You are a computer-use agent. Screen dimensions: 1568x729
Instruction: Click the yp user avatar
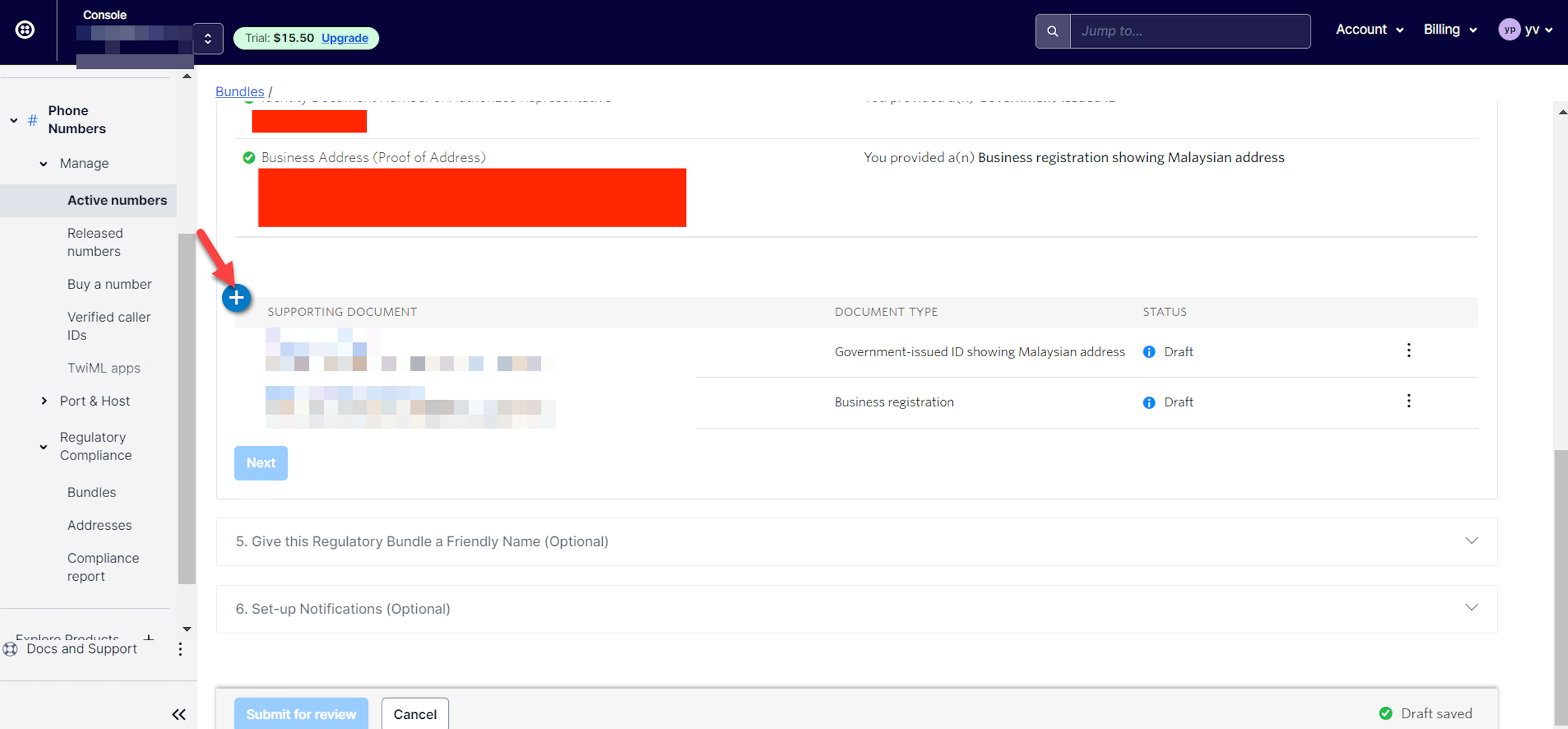[x=1509, y=29]
